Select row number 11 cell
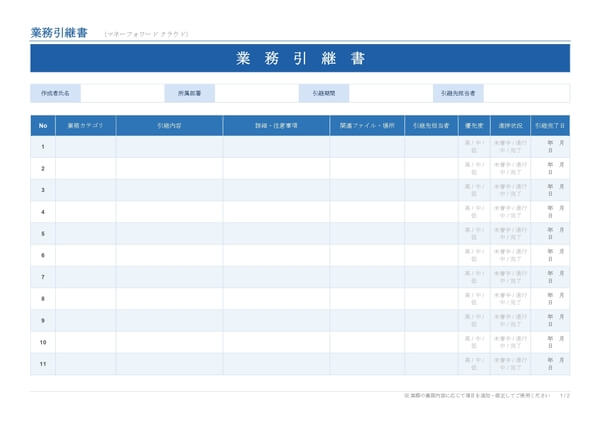 (43, 364)
